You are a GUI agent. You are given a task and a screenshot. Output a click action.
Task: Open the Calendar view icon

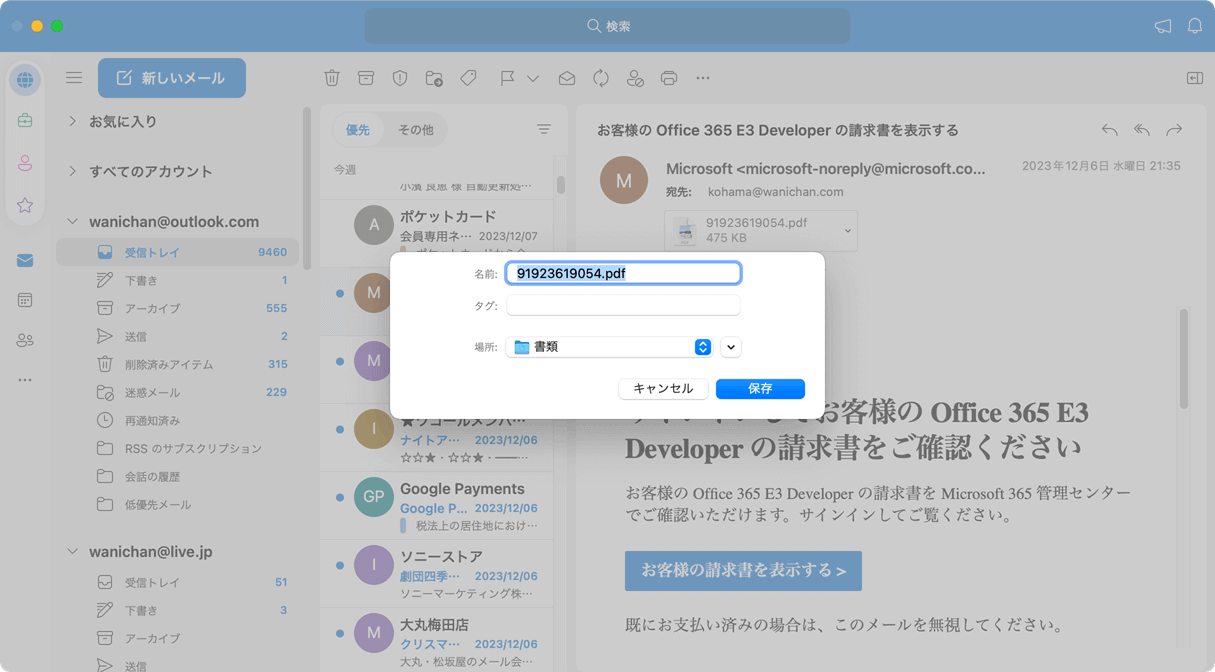pos(25,300)
